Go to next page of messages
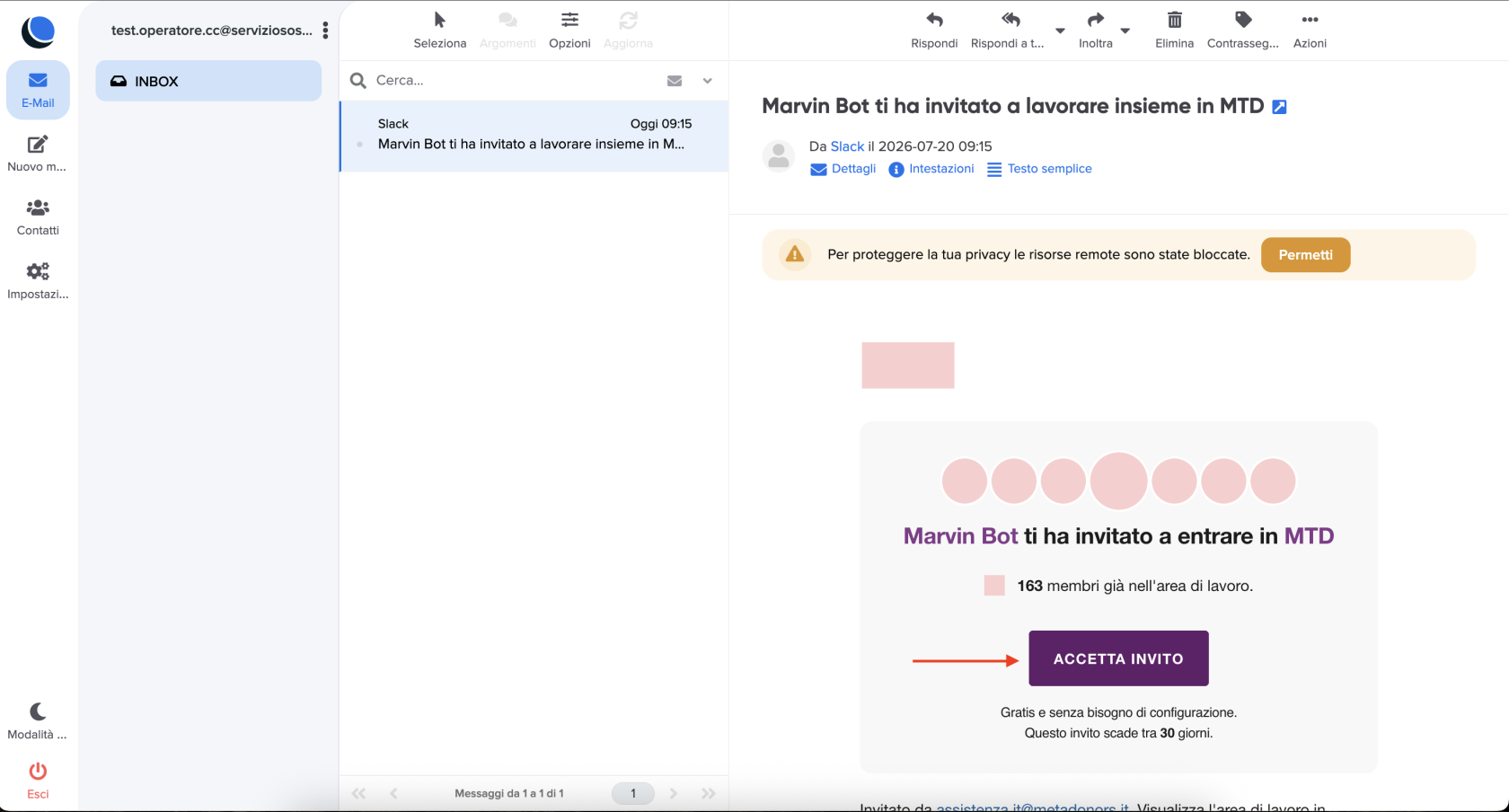 click(x=674, y=793)
